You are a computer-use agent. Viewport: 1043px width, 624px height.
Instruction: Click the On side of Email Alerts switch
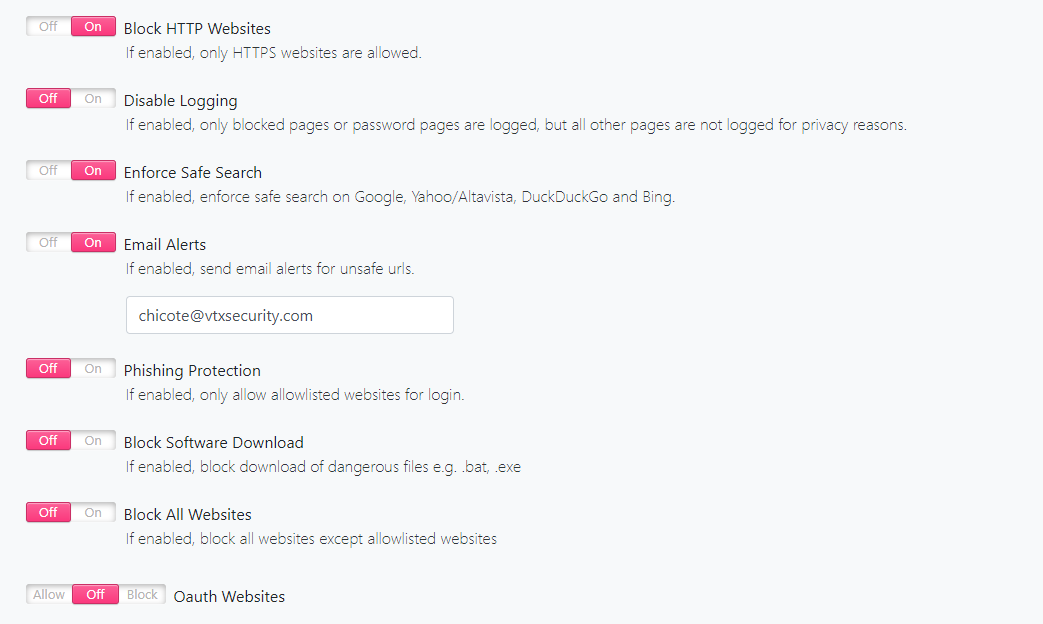93,242
